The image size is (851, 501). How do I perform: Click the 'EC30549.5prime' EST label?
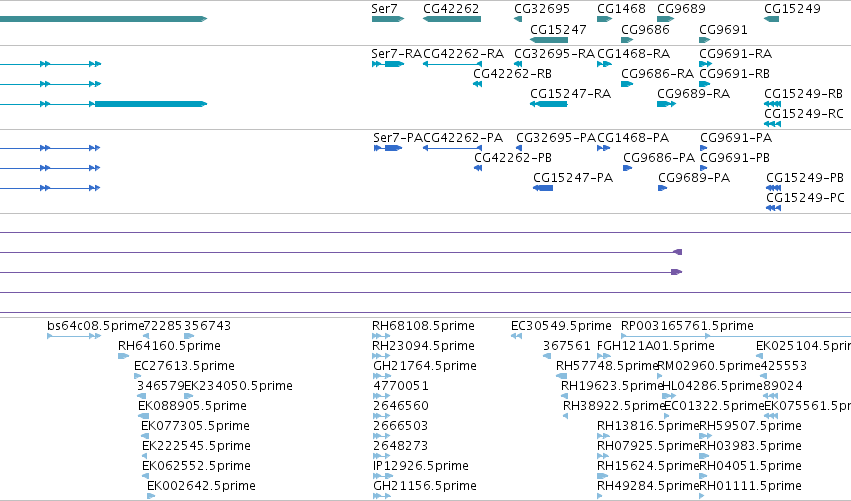coord(561,326)
